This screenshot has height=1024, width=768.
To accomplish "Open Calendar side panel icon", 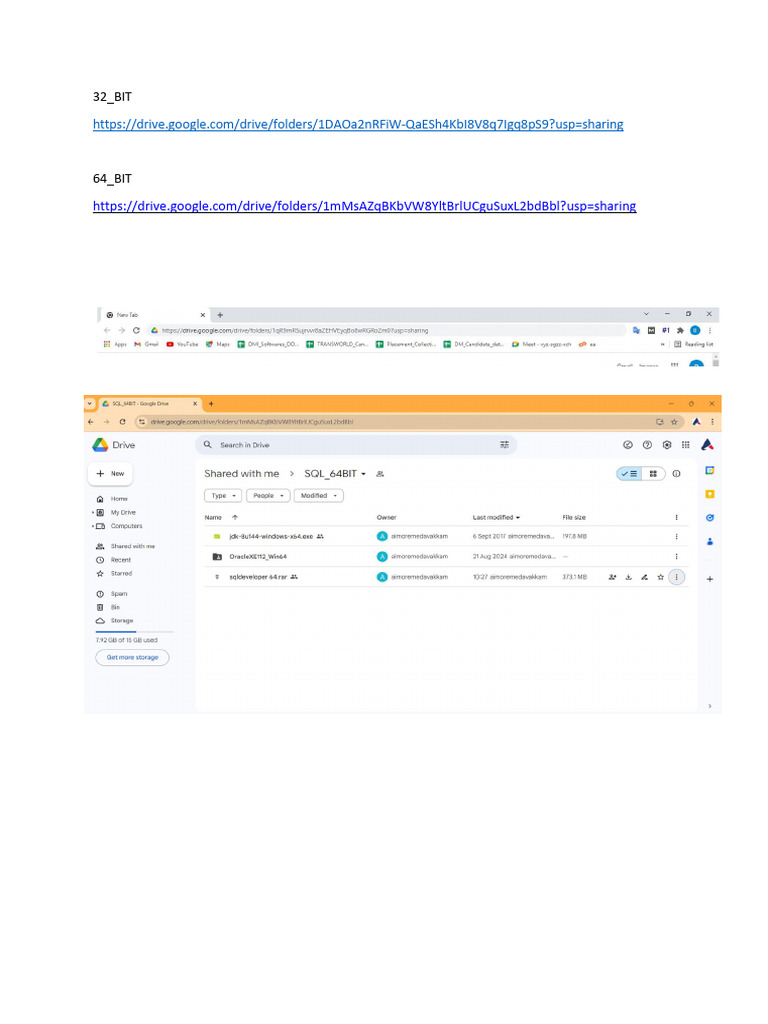I will click(710, 470).
